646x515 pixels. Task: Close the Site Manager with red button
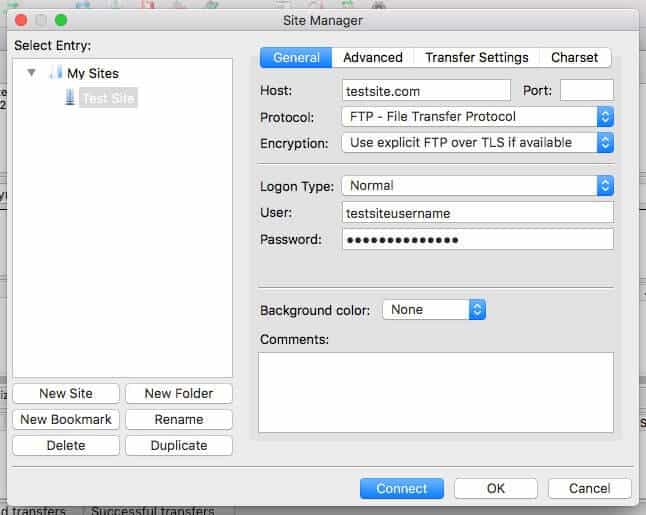tap(21, 20)
